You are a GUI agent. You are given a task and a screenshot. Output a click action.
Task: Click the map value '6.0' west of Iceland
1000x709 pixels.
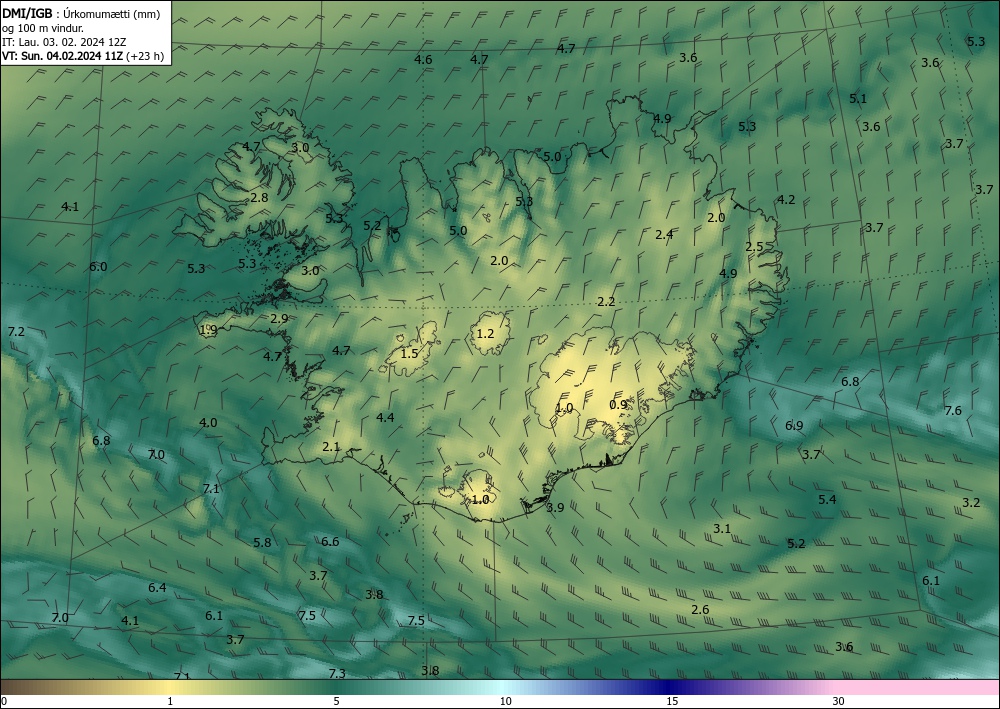coord(98,267)
